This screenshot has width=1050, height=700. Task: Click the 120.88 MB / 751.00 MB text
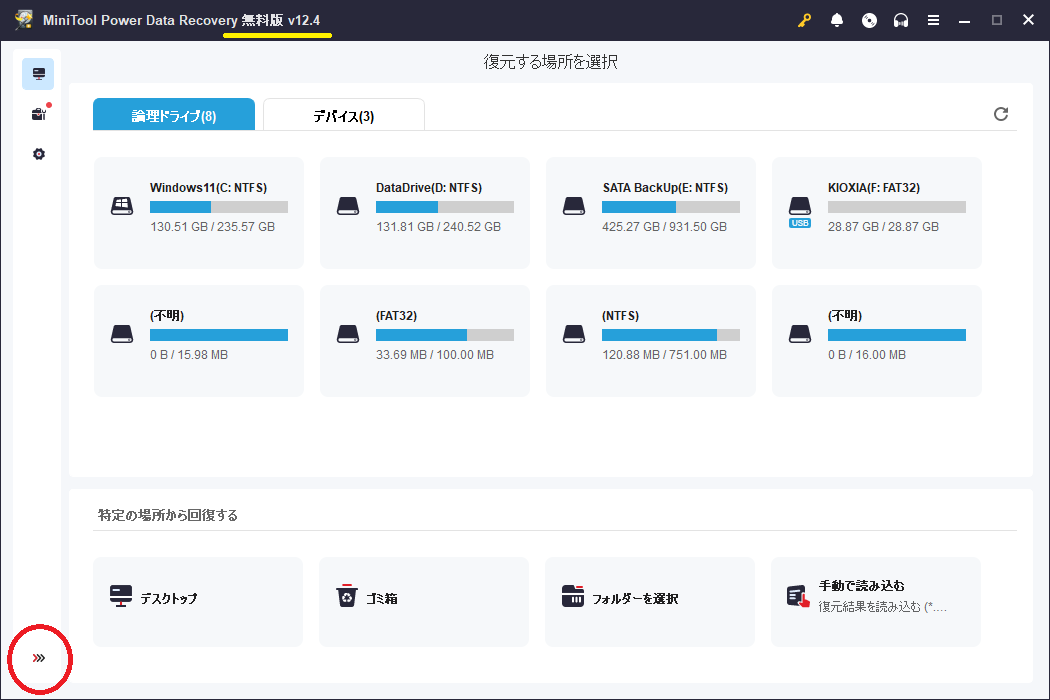664,354
